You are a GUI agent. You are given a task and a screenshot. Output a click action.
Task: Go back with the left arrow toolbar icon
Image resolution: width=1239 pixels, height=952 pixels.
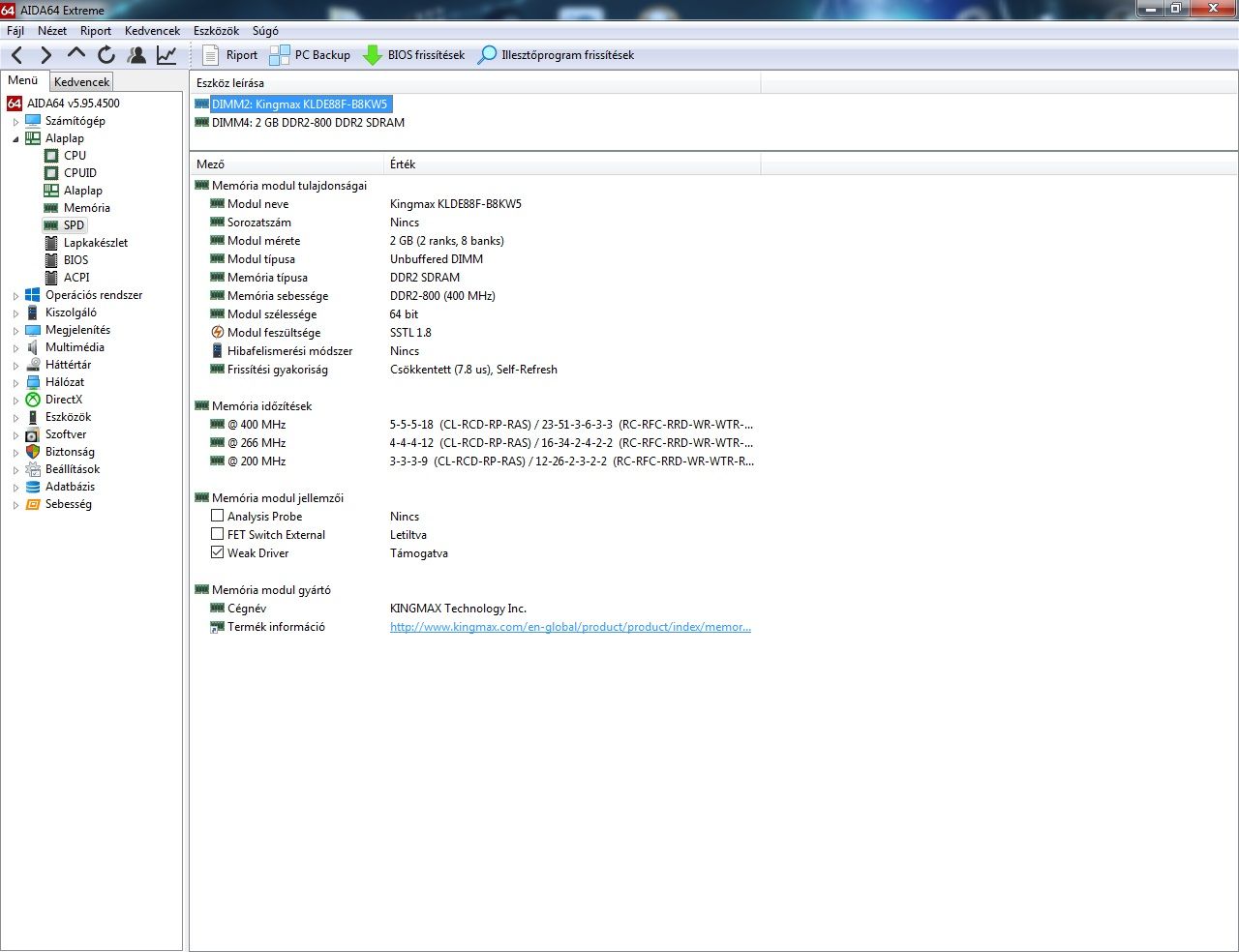tap(17, 55)
